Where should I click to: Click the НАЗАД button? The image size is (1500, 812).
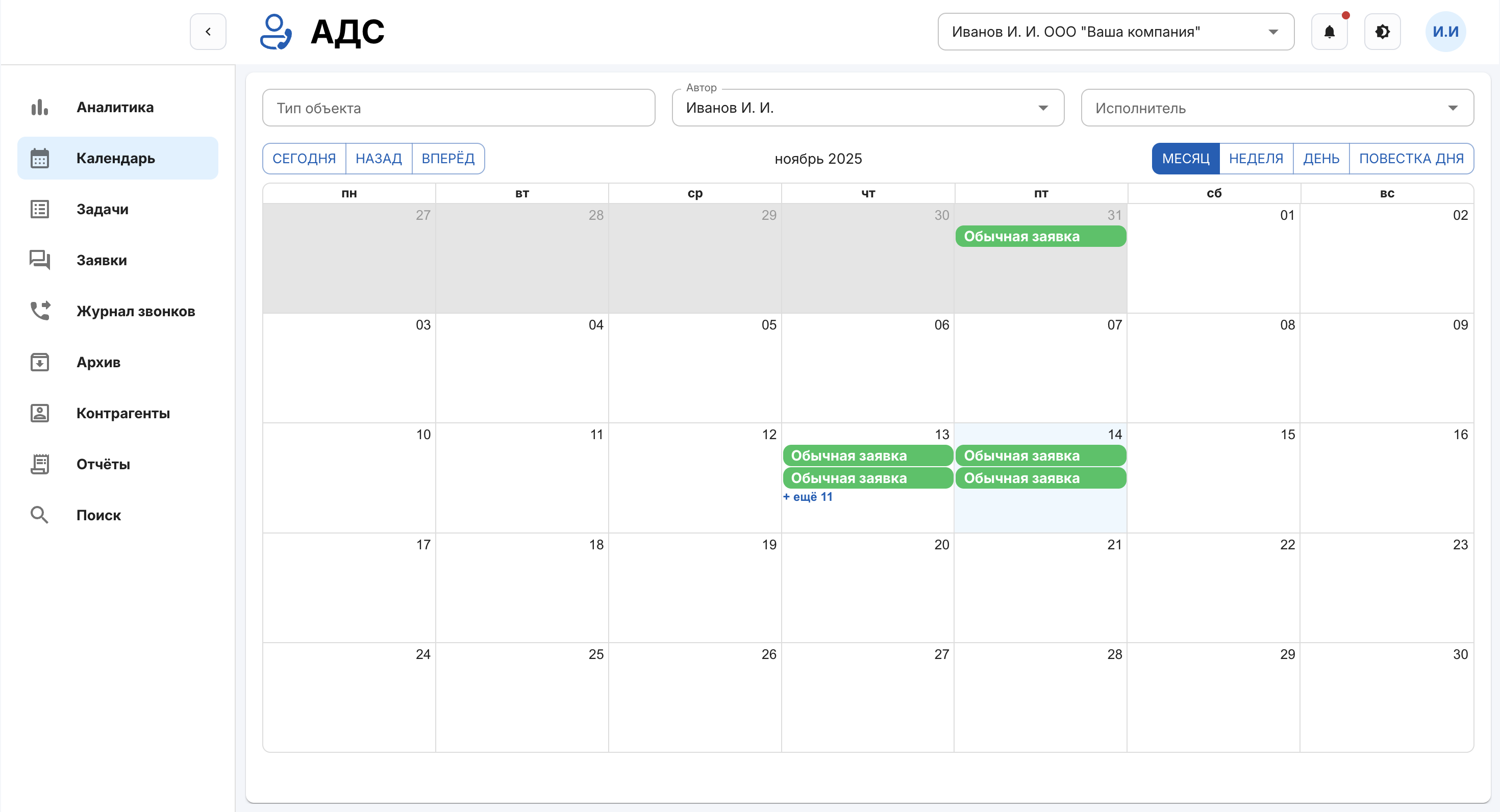(379, 158)
